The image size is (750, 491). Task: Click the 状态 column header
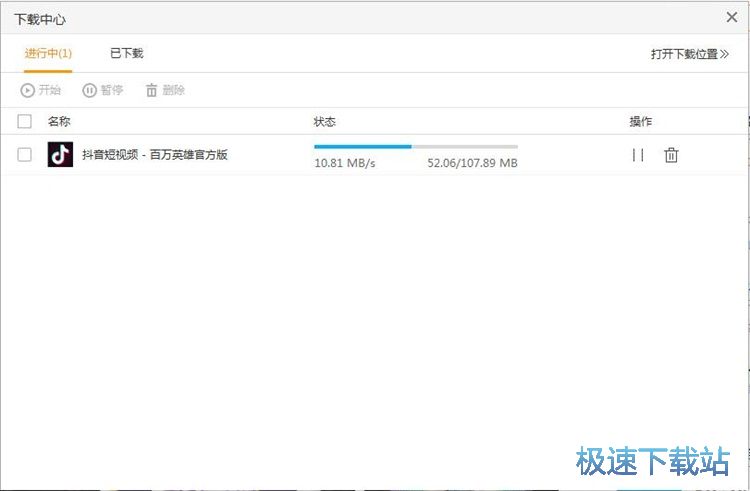click(x=325, y=122)
